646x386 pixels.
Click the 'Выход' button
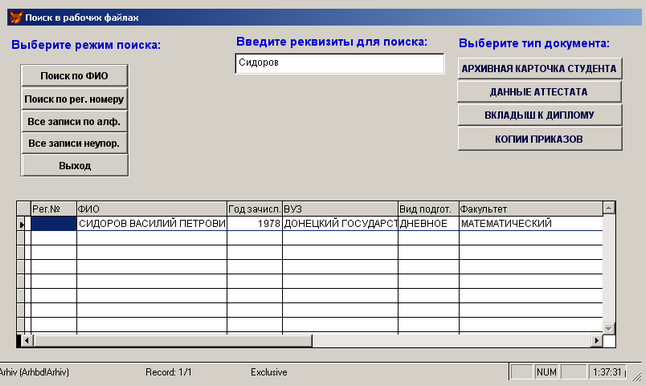[74, 166]
